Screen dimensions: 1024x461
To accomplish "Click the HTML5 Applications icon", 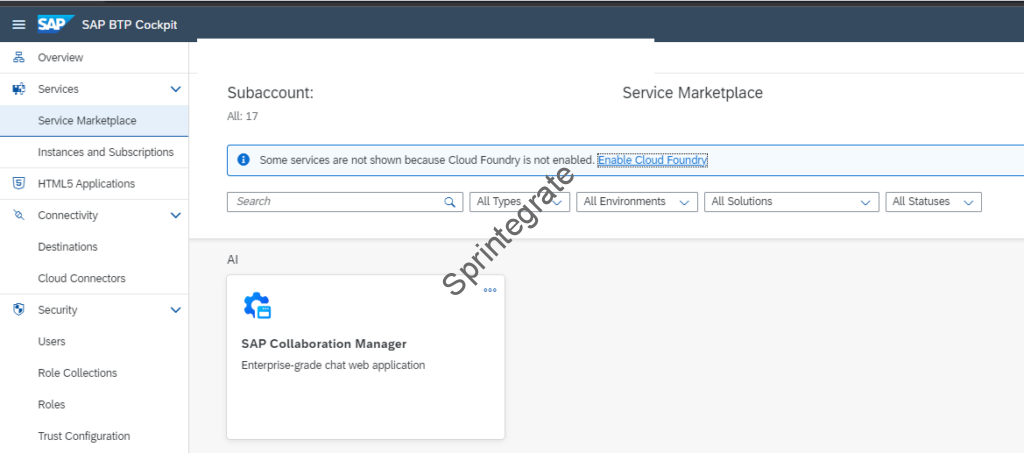I will tap(18, 184).
